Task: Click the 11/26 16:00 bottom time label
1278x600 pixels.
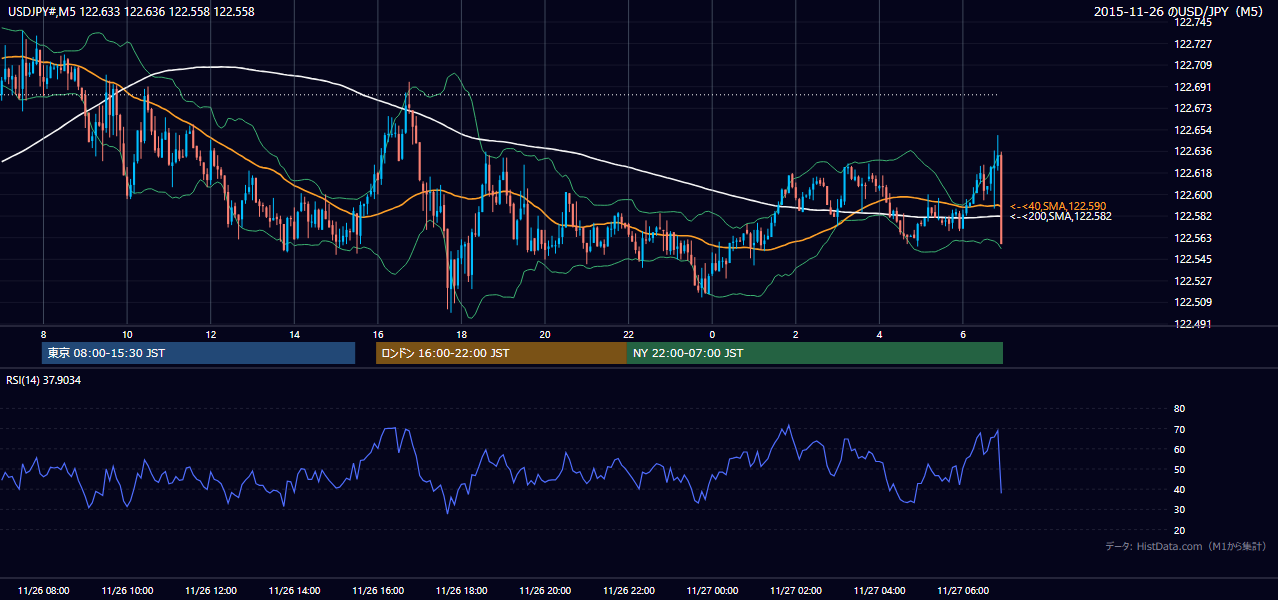Action: (x=378, y=590)
